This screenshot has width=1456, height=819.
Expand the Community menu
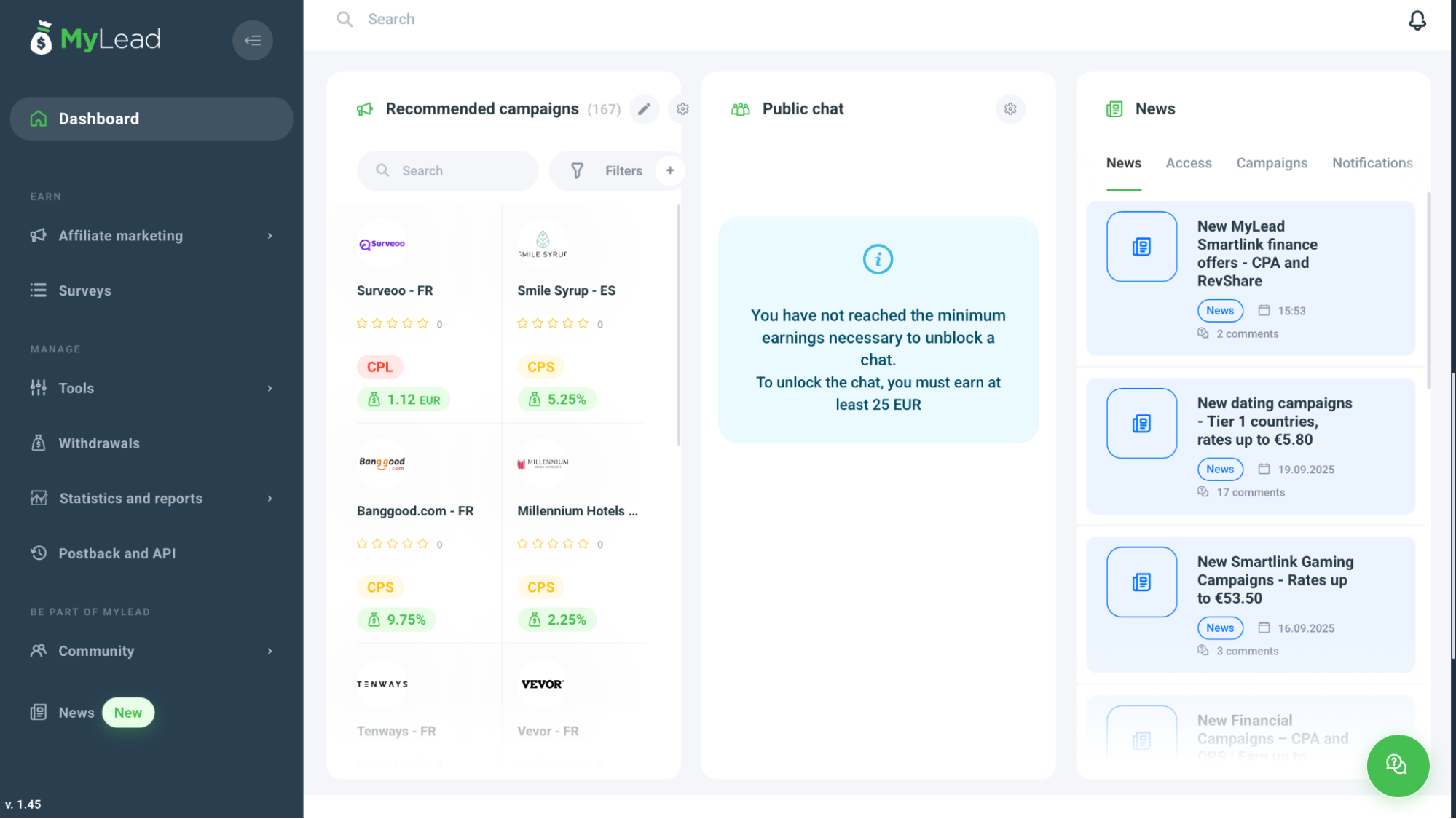point(151,651)
